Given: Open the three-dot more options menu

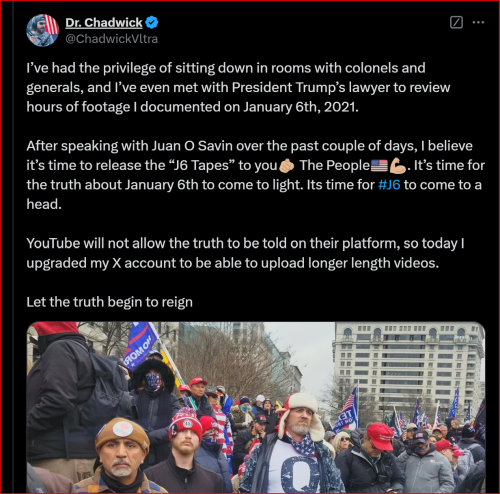Looking at the screenshot, I should click(x=478, y=23).
